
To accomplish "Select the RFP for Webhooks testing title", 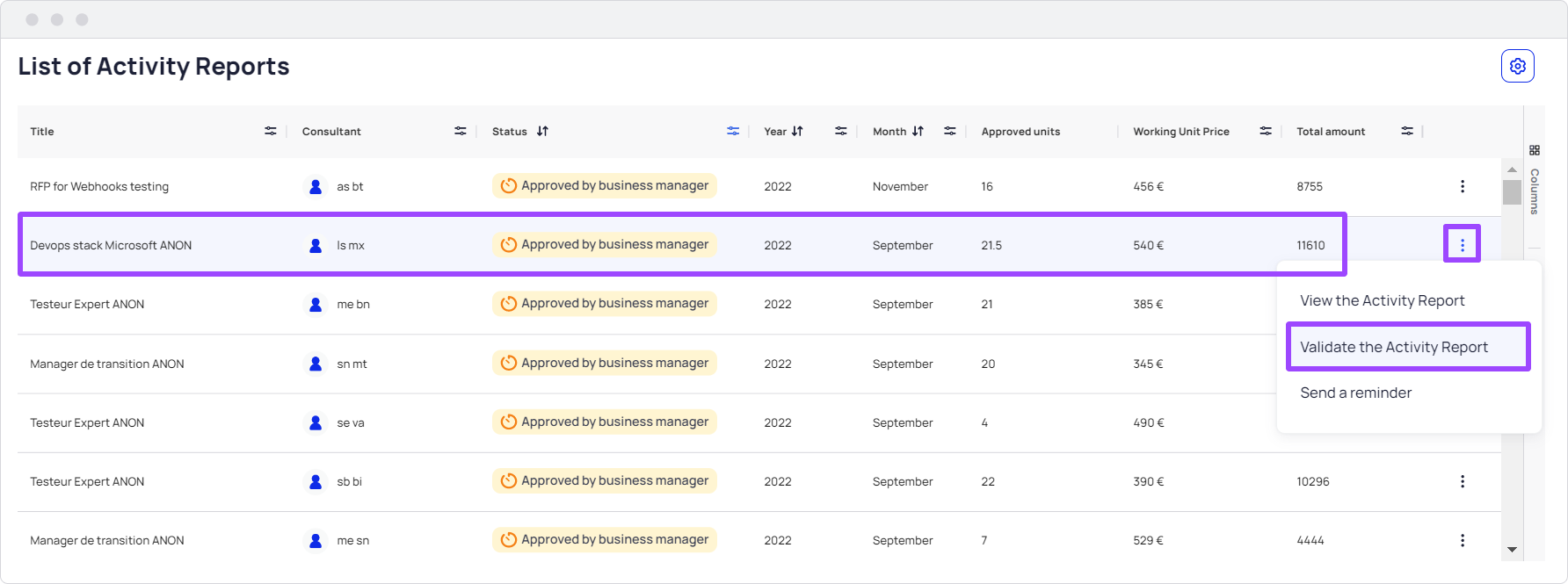I will tap(99, 186).
